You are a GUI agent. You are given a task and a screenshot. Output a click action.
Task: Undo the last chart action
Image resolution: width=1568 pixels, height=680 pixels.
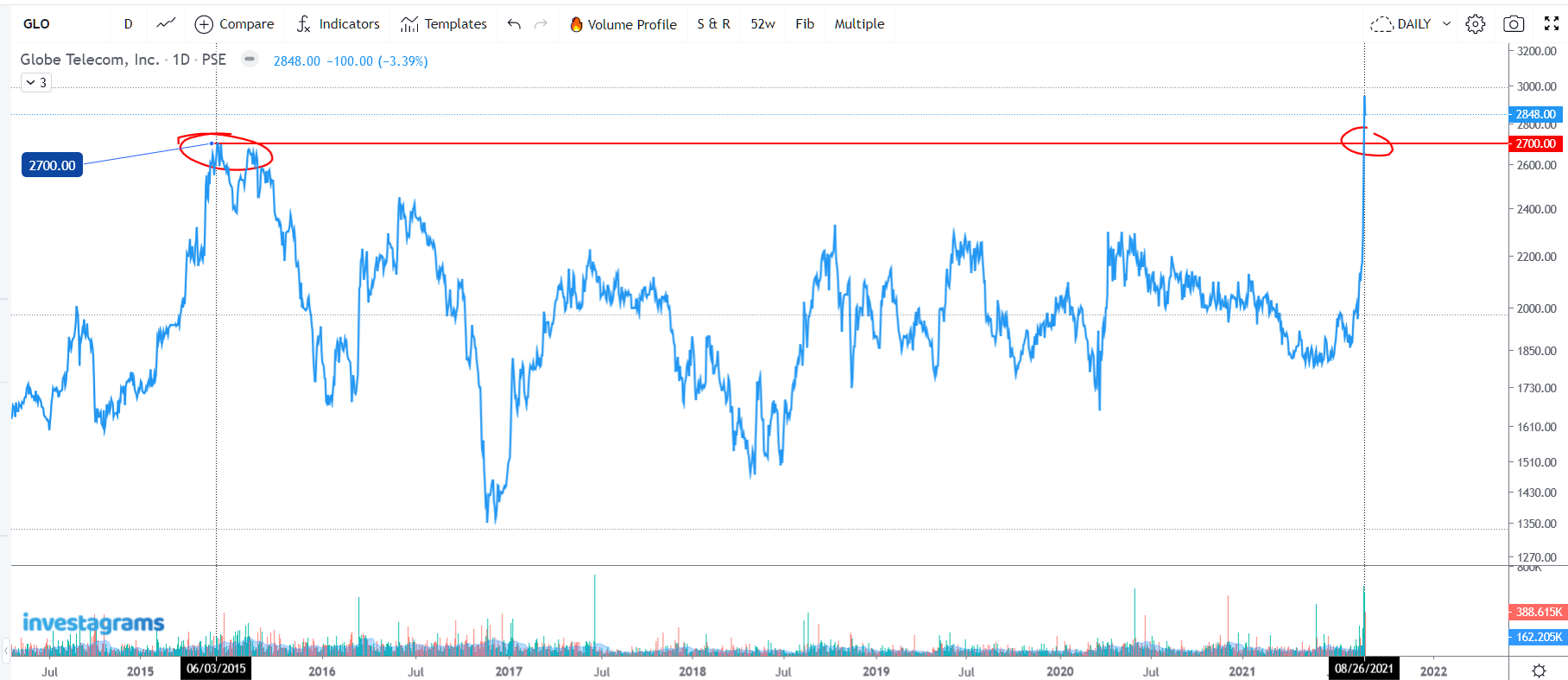pos(514,24)
